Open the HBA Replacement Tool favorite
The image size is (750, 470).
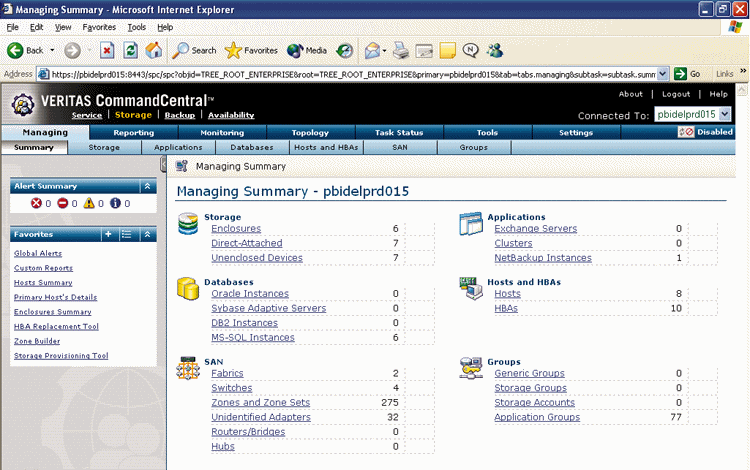pos(56,327)
